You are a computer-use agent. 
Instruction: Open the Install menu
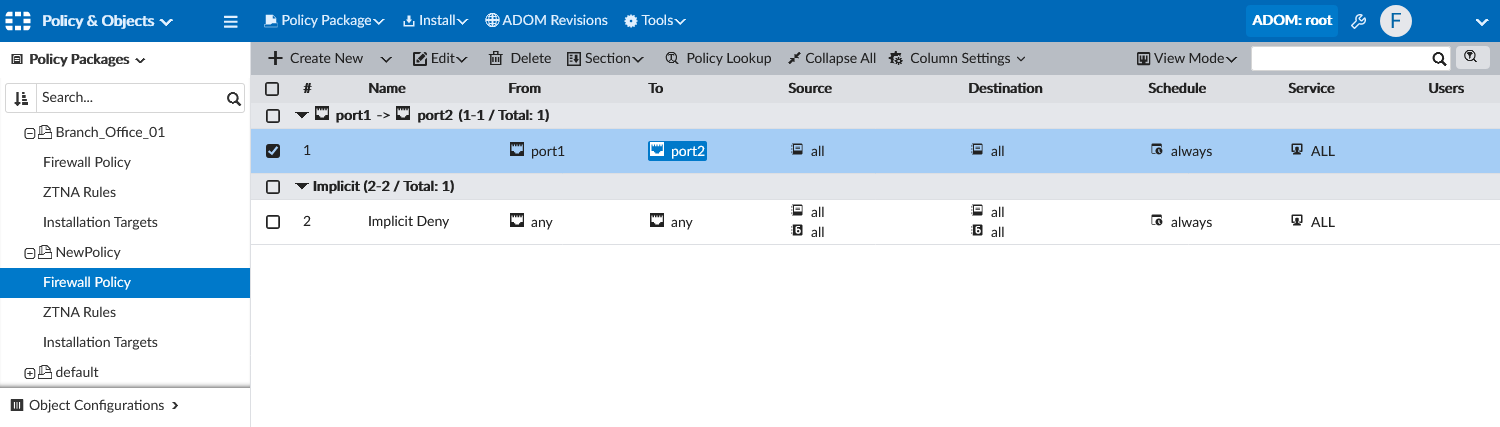tap(435, 21)
